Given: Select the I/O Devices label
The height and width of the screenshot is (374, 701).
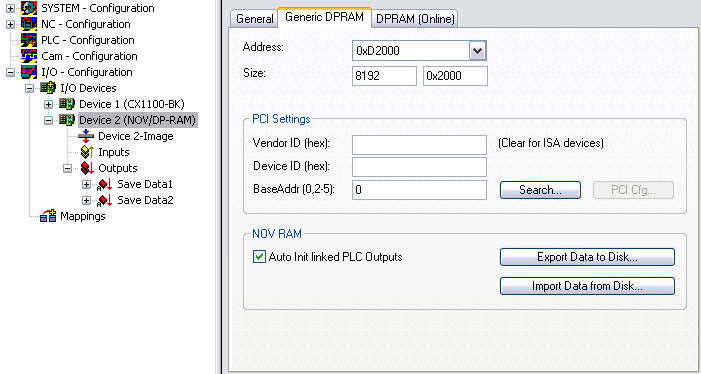Looking at the screenshot, I should 88,88.
